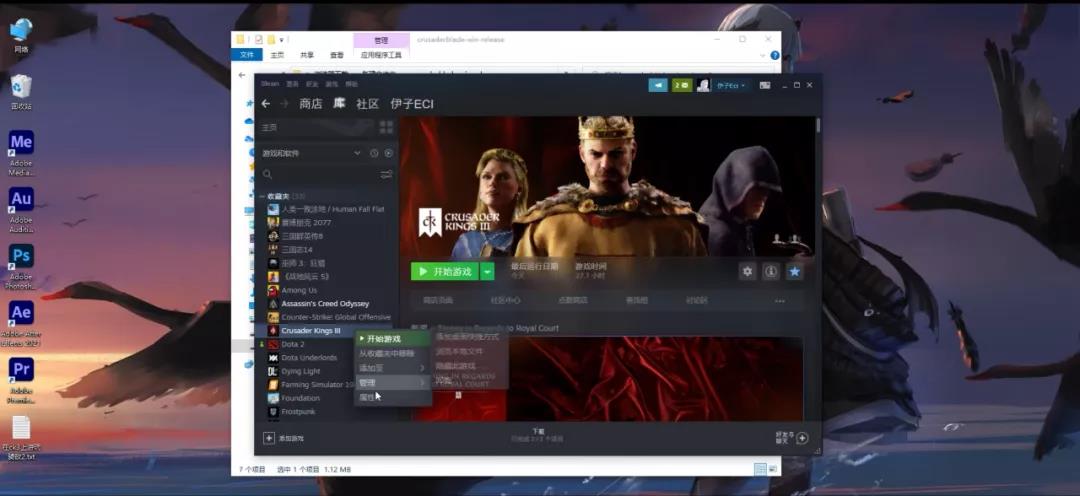Click the green 开始游戏 play button

point(445,271)
